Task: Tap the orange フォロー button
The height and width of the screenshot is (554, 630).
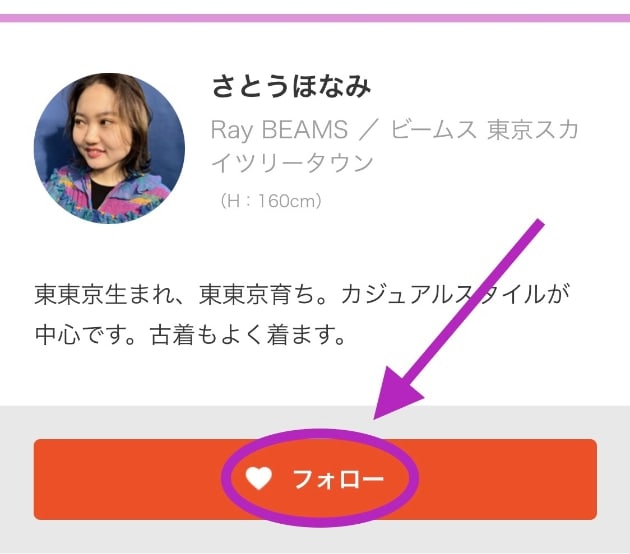Action: [x=315, y=479]
